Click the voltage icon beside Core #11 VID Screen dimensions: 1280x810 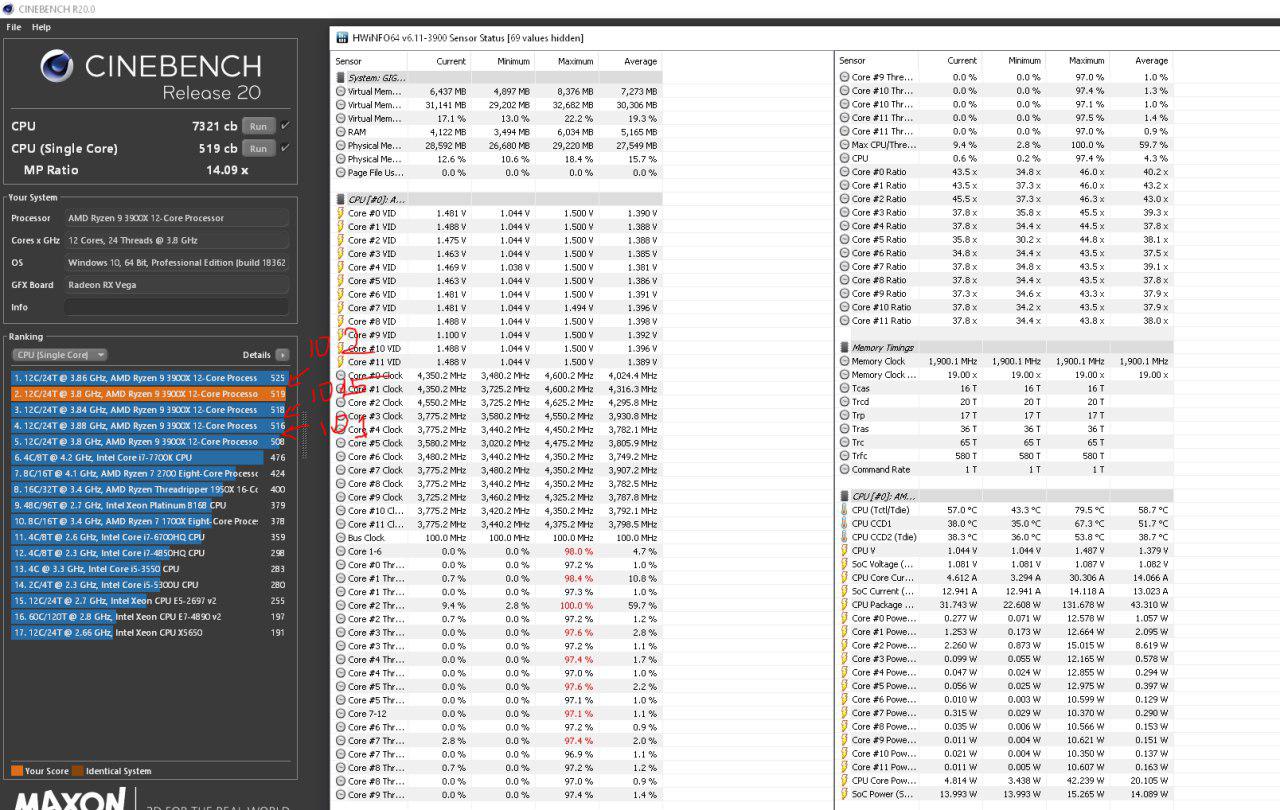tap(340, 362)
